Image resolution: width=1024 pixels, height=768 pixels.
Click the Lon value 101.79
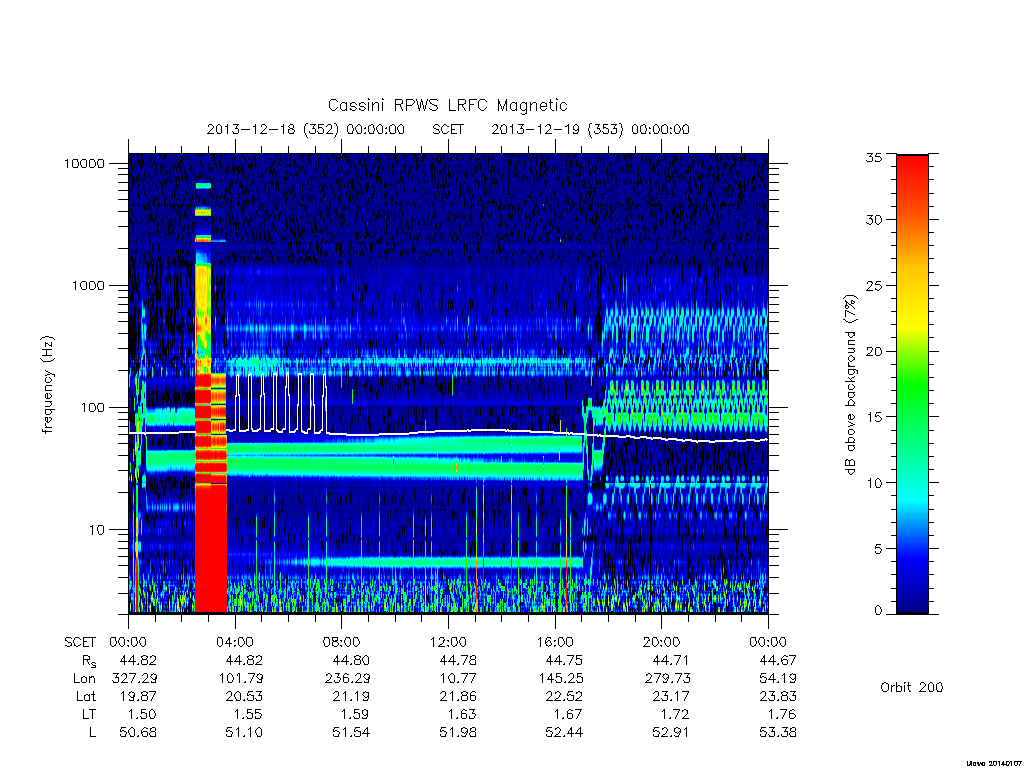coord(241,679)
